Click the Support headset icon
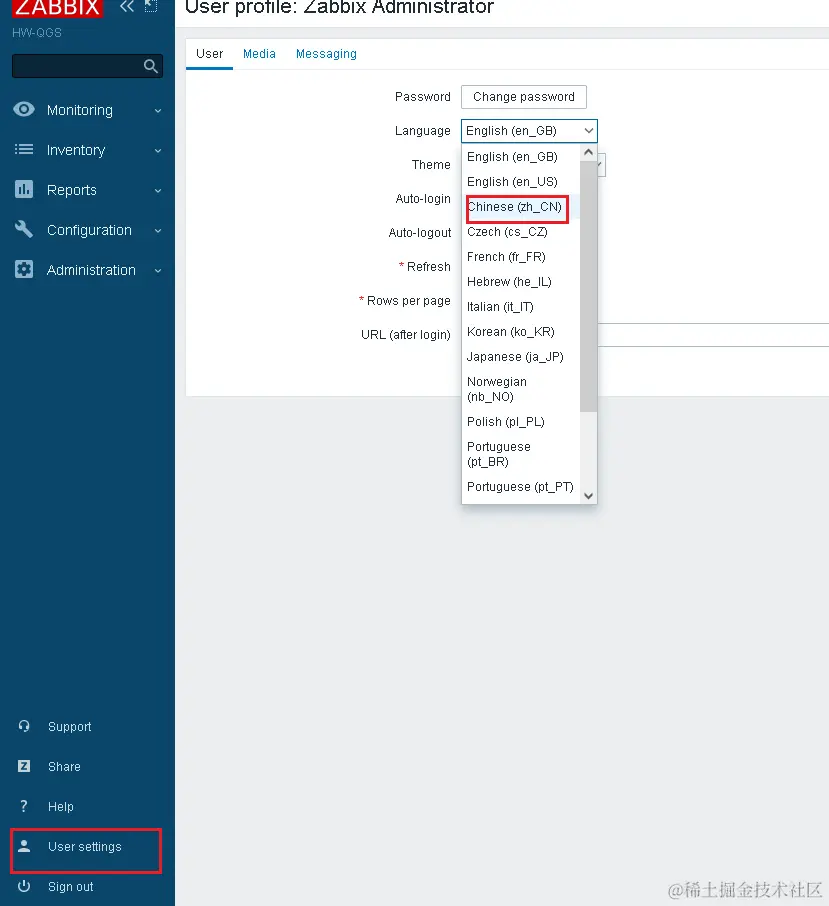The width and height of the screenshot is (829, 906). click(x=24, y=726)
